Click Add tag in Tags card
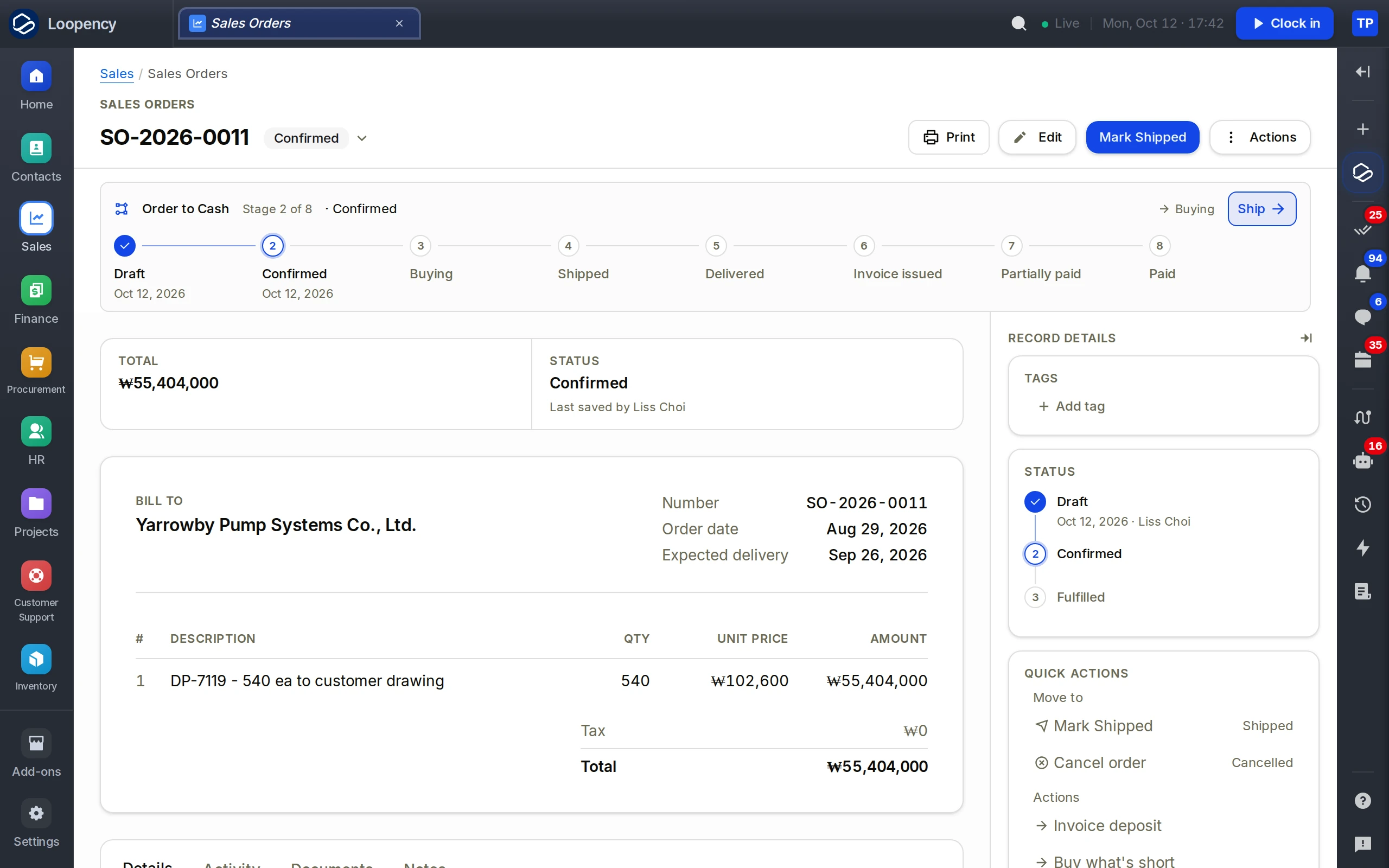Viewport: 1389px width, 868px height. [x=1072, y=406]
